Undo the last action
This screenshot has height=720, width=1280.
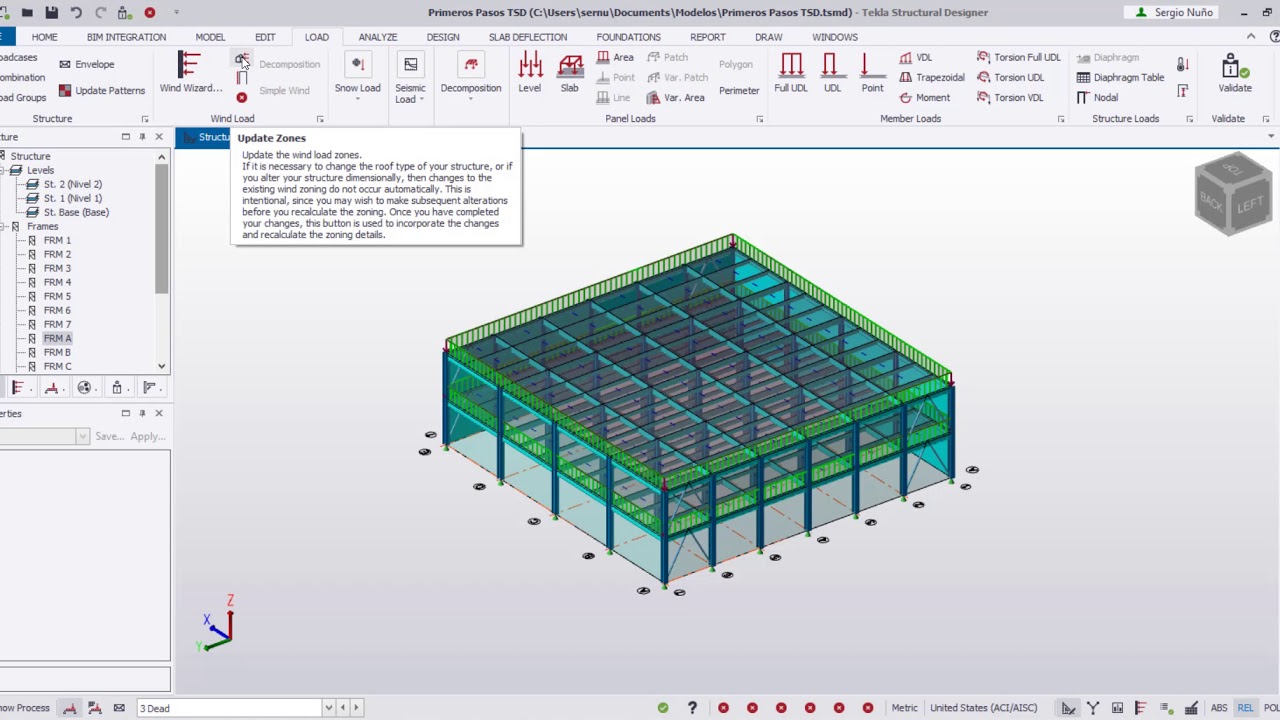76,12
